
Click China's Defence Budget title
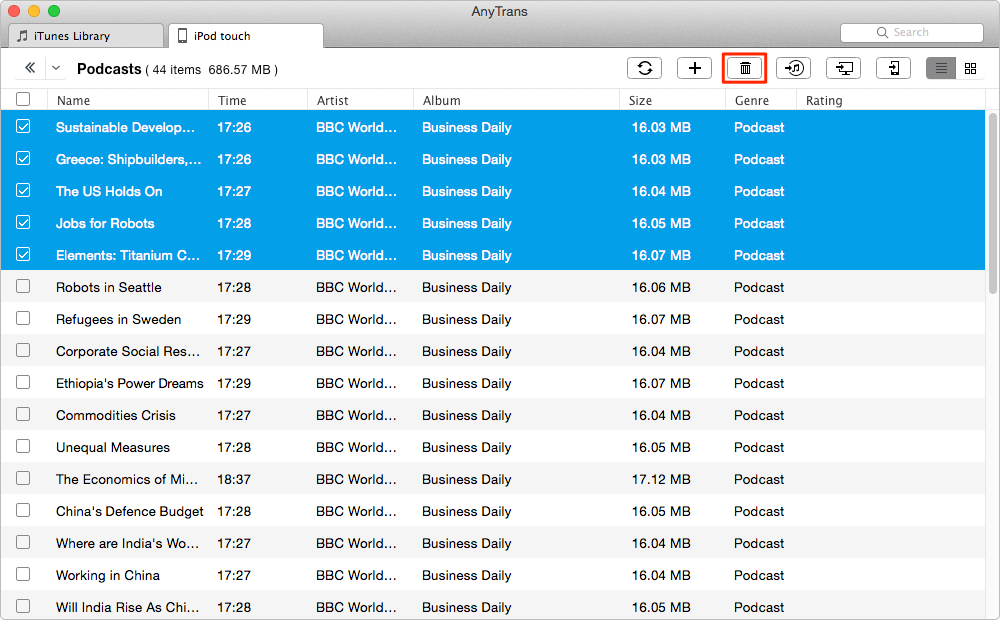tap(129, 512)
